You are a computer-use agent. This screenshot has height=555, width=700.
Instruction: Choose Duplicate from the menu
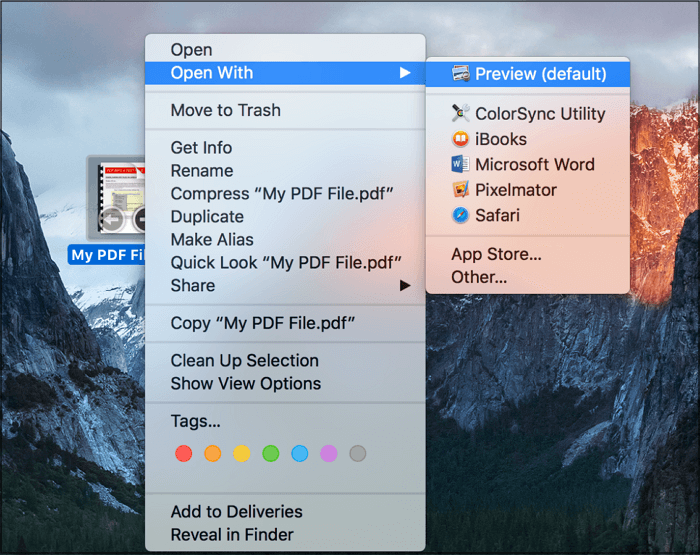285,217
